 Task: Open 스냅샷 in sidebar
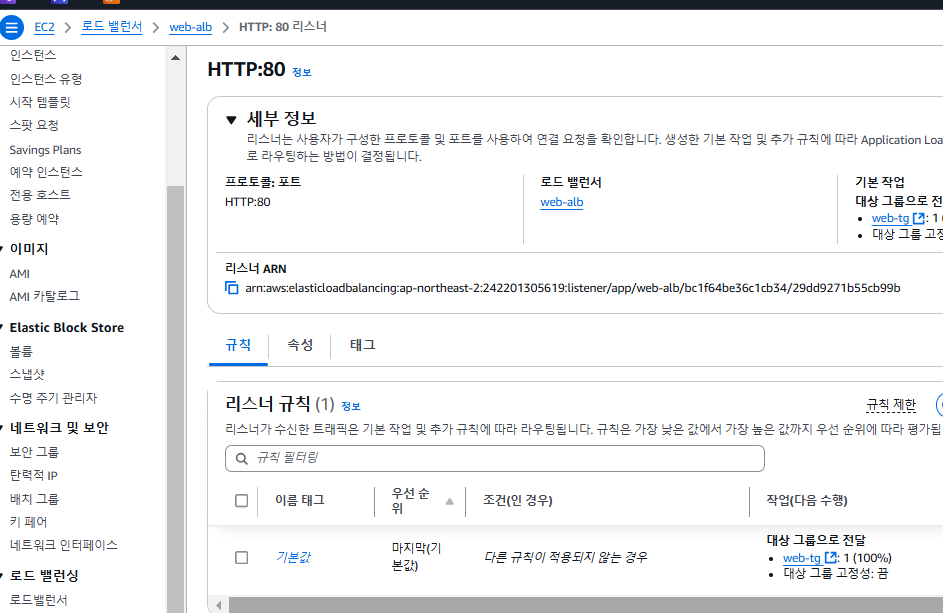pos(27,374)
